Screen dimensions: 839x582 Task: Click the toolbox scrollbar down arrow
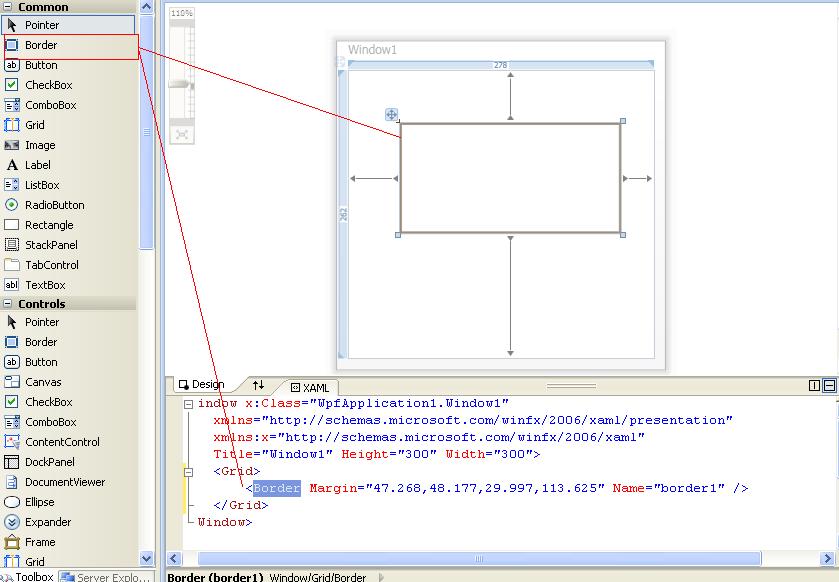[x=145, y=561]
